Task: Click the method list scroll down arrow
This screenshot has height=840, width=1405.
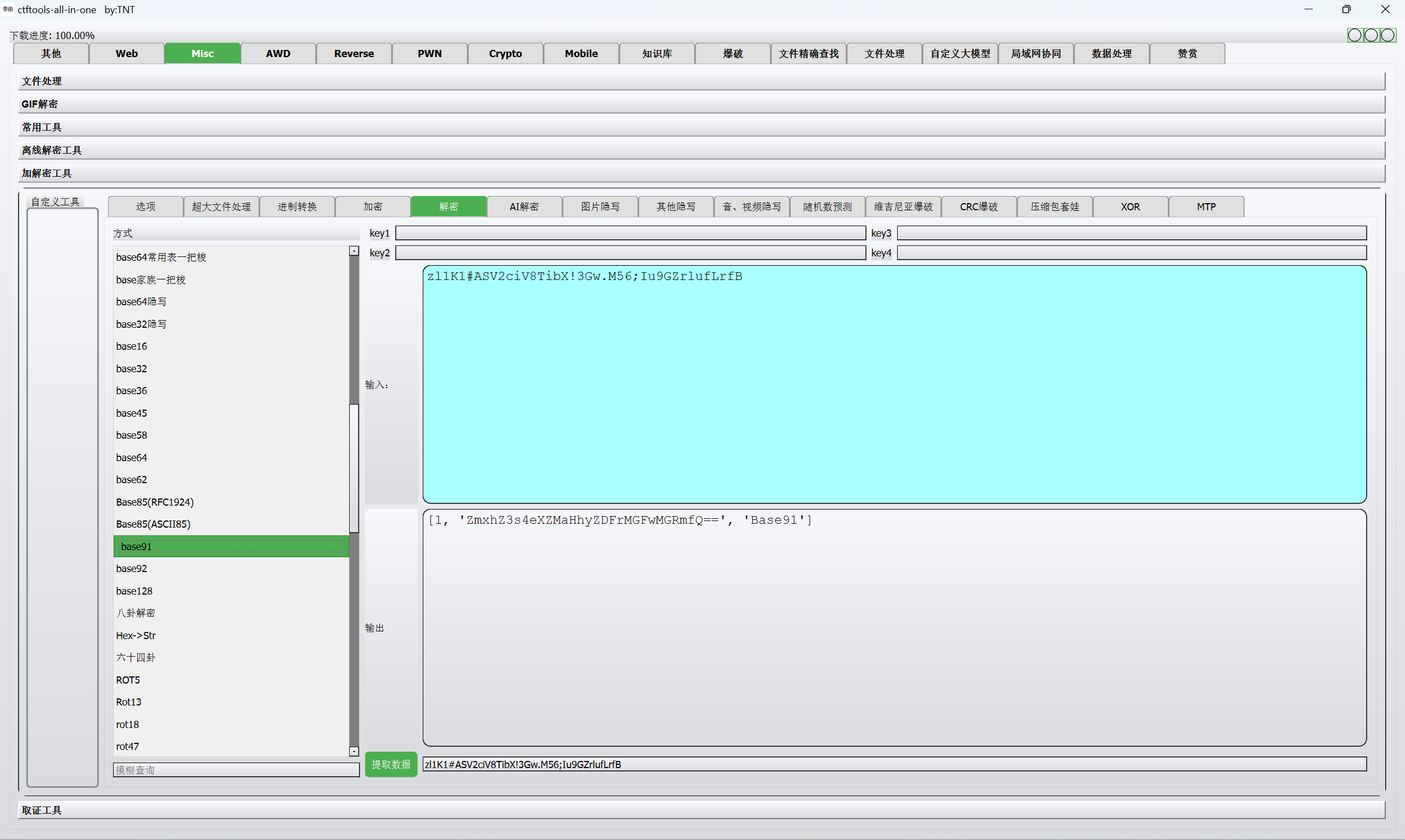Action: point(354,752)
